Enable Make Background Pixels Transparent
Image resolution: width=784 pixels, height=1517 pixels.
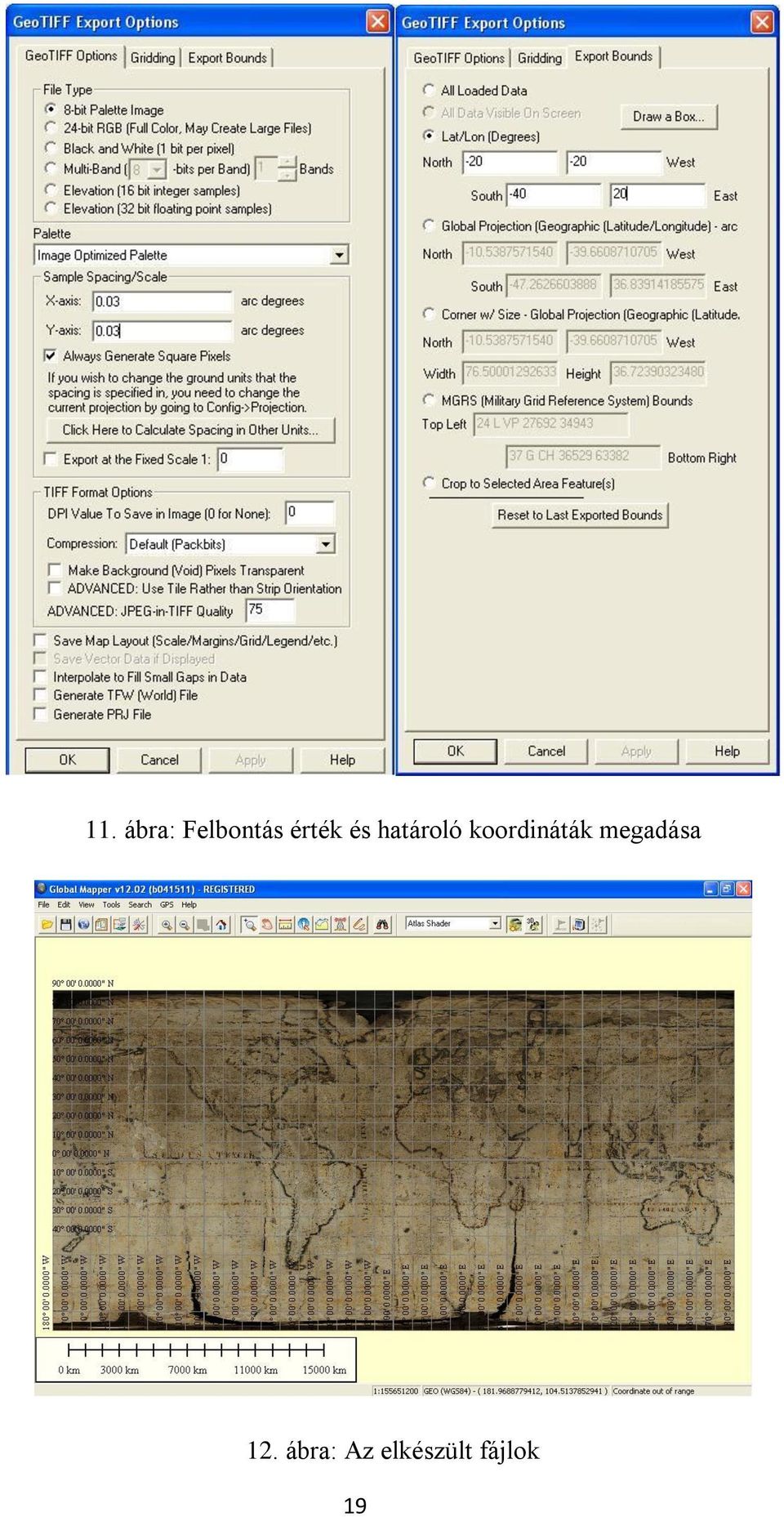point(55,569)
